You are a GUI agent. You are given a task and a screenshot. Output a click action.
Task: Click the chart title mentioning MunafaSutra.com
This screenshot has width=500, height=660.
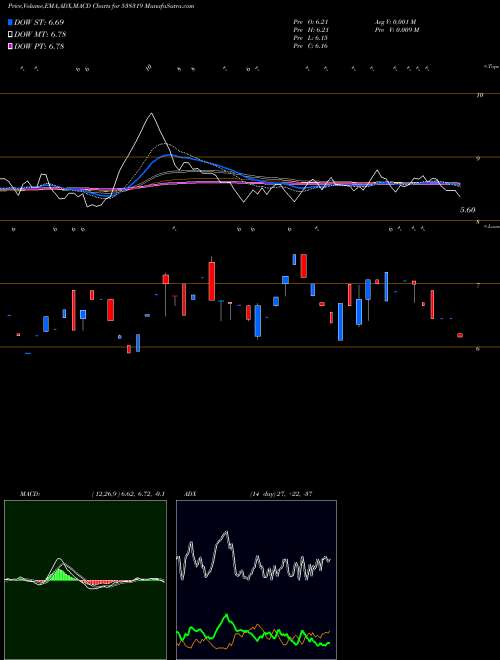tap(101, 6)
